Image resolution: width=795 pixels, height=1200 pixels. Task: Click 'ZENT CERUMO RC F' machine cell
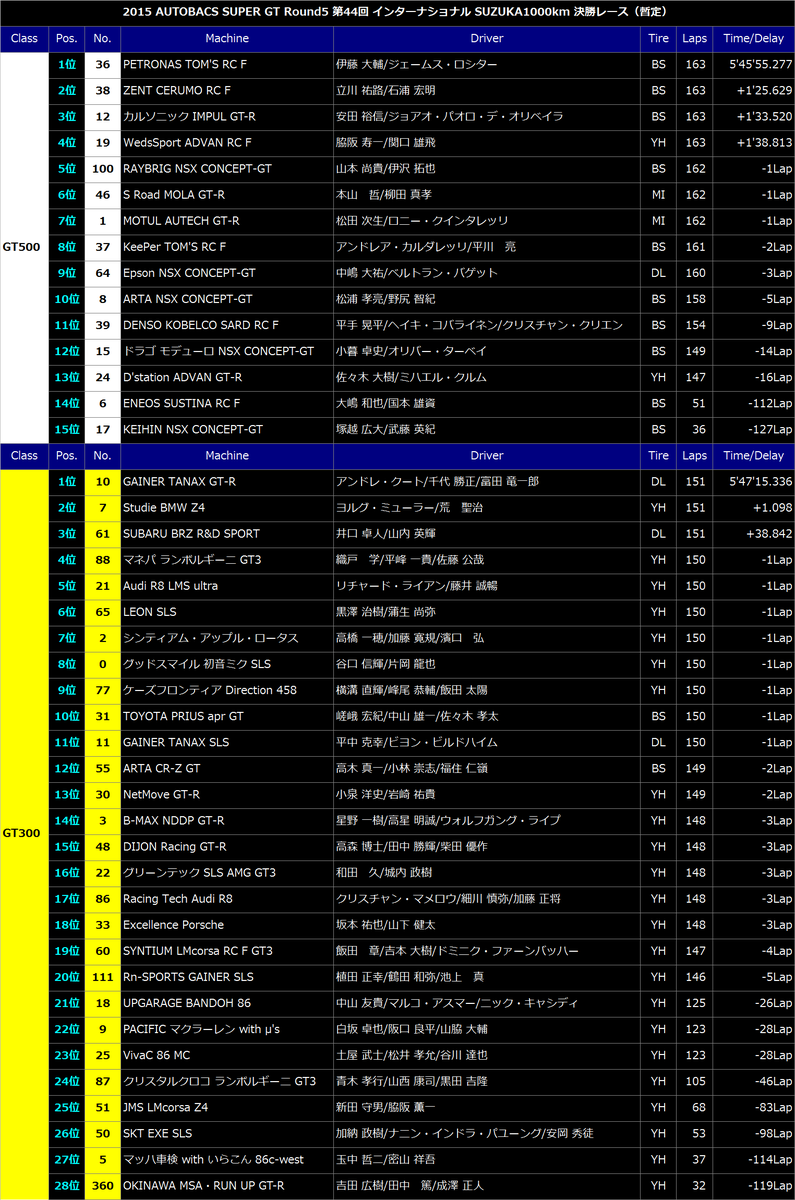[x=226, y=91]
